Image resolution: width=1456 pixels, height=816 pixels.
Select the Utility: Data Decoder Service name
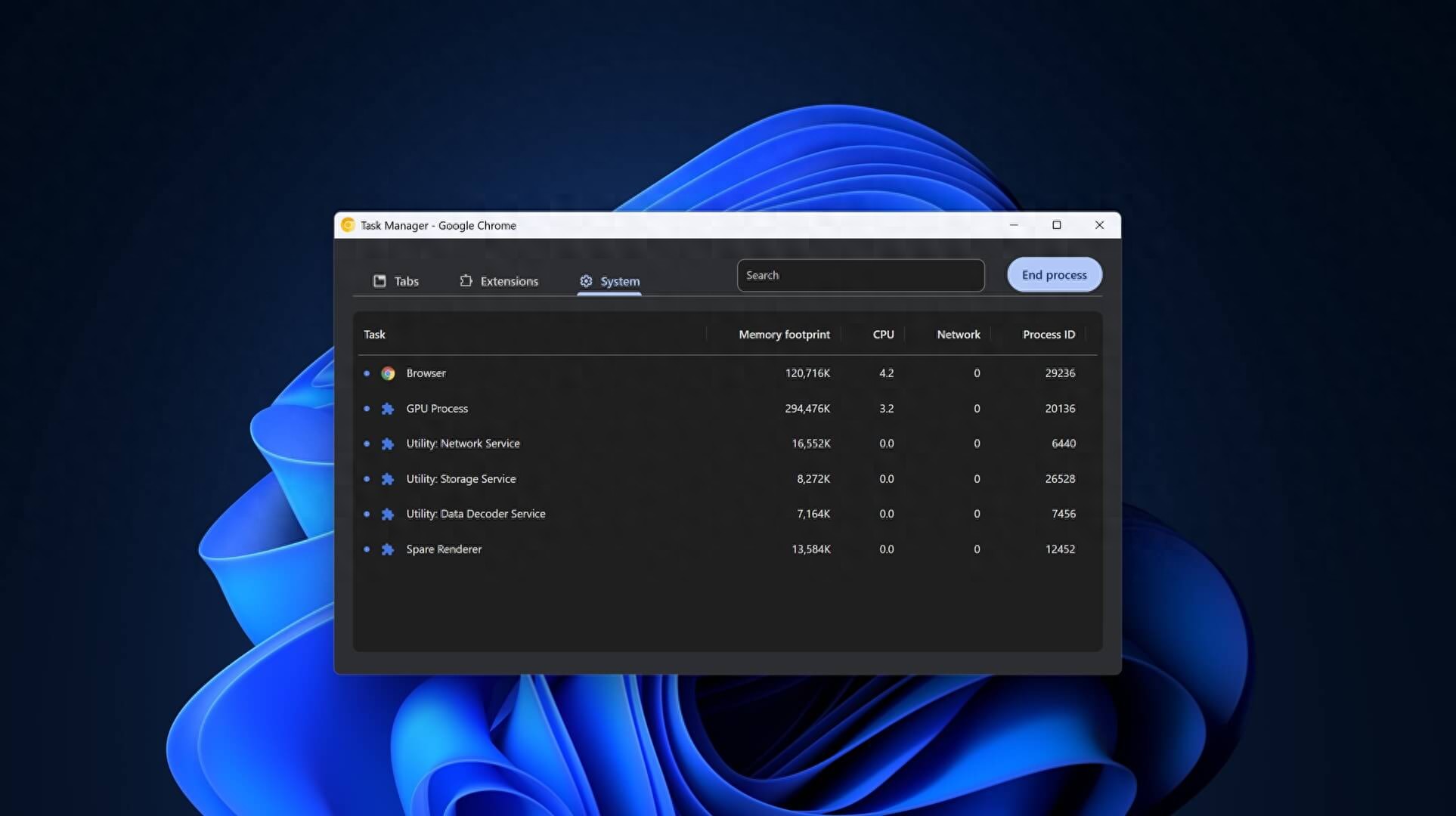476,514
